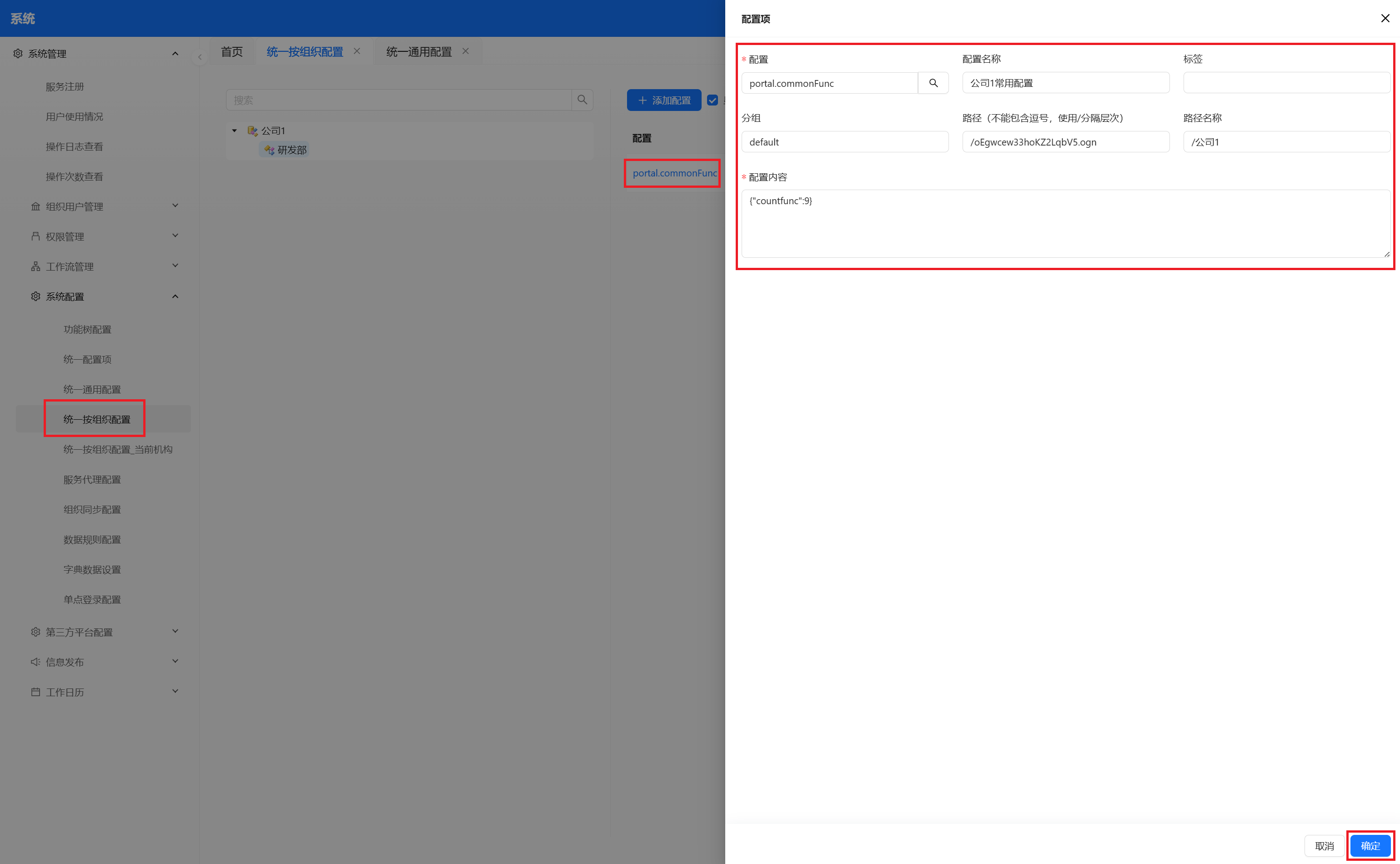Focus the empty 标签 field
Viewport: 1400px width, 864px height.
tap(1286, 83)
